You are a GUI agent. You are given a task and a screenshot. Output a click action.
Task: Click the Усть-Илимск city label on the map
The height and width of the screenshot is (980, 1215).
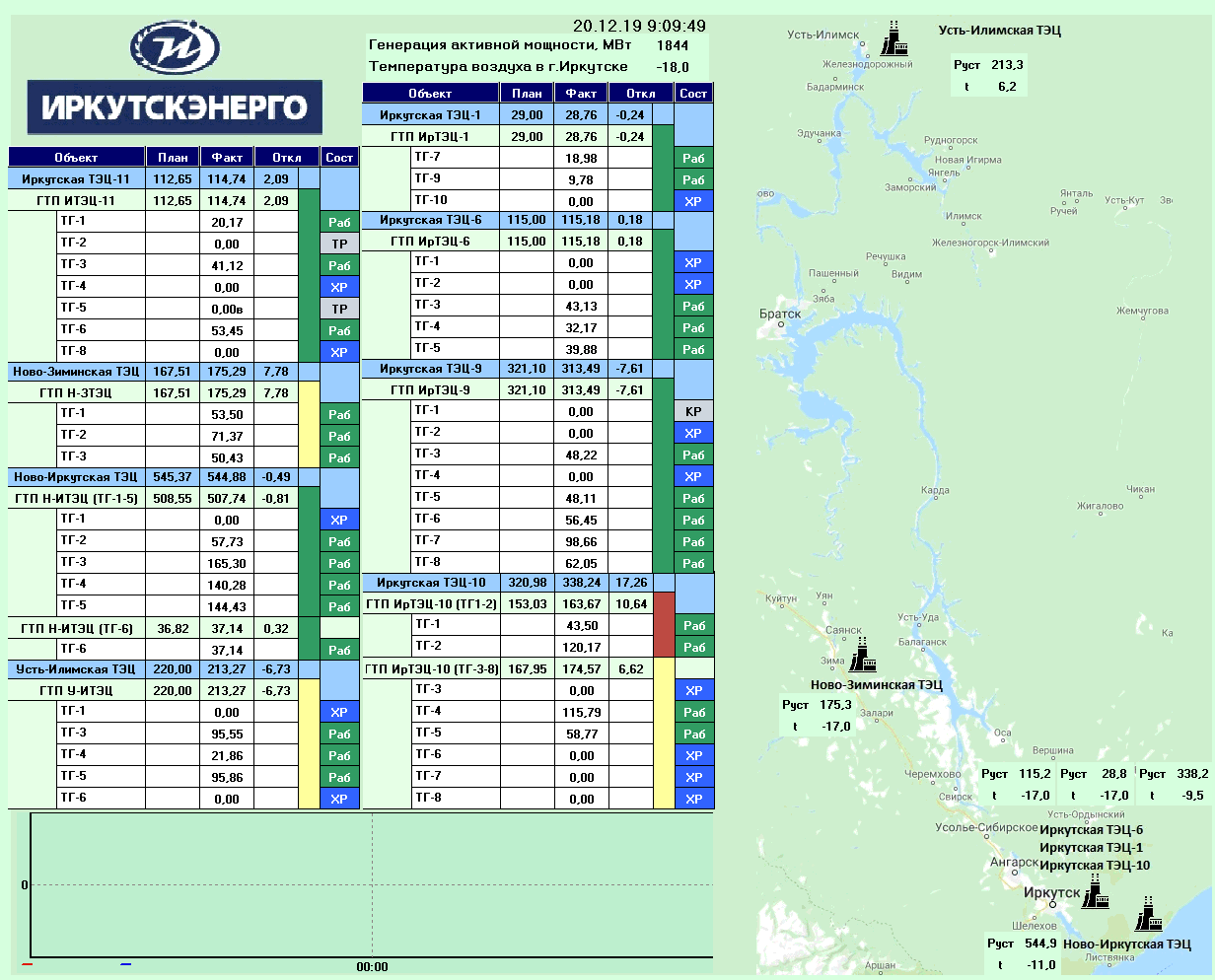(x=823, y=35)
